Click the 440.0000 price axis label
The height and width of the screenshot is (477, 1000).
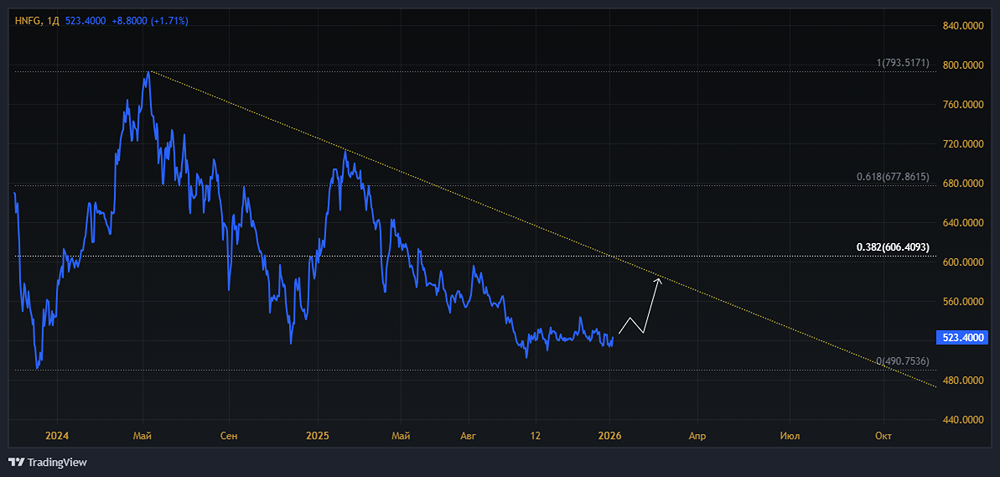tap(963, 420)
